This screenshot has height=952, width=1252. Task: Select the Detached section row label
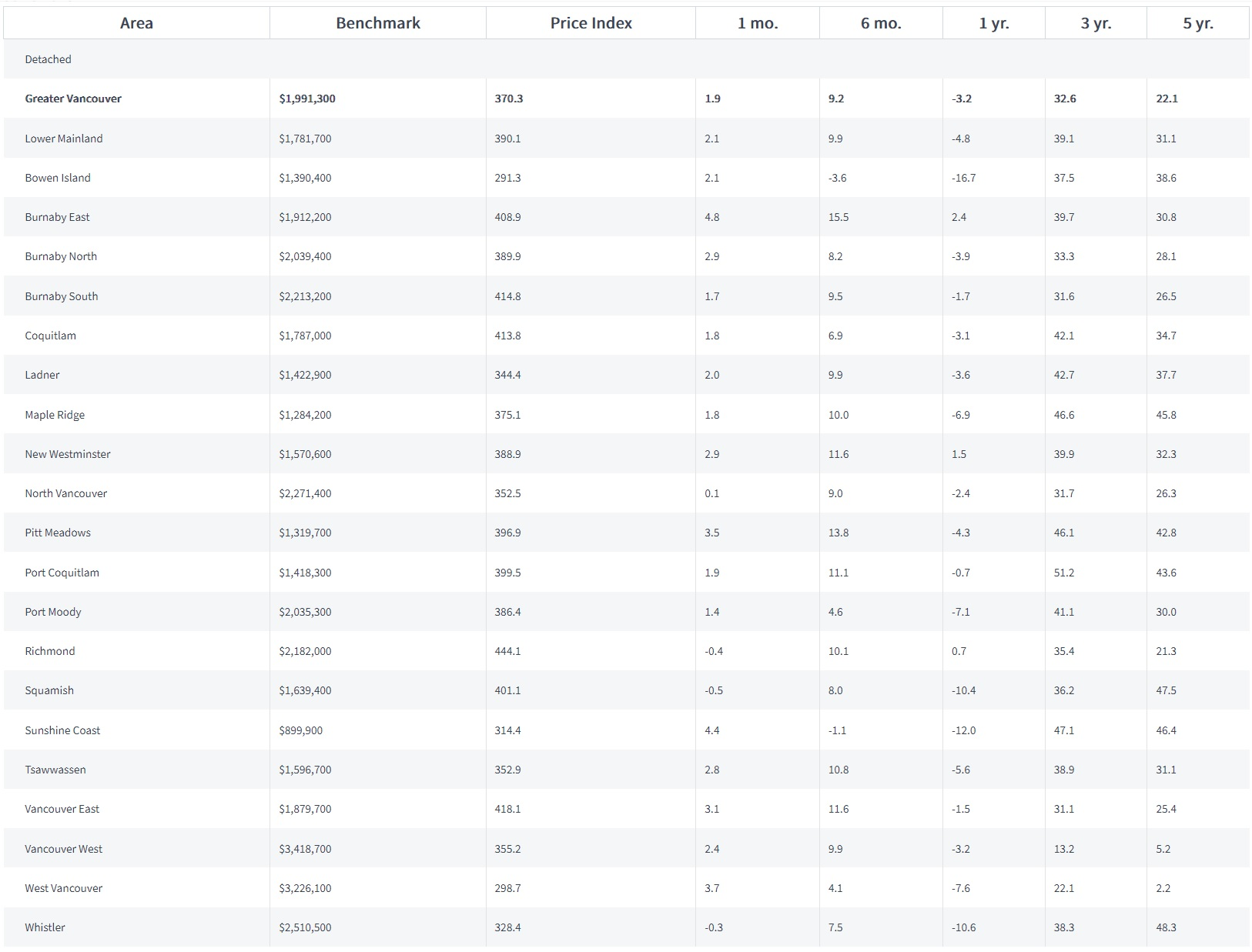[x=48, y=59]
